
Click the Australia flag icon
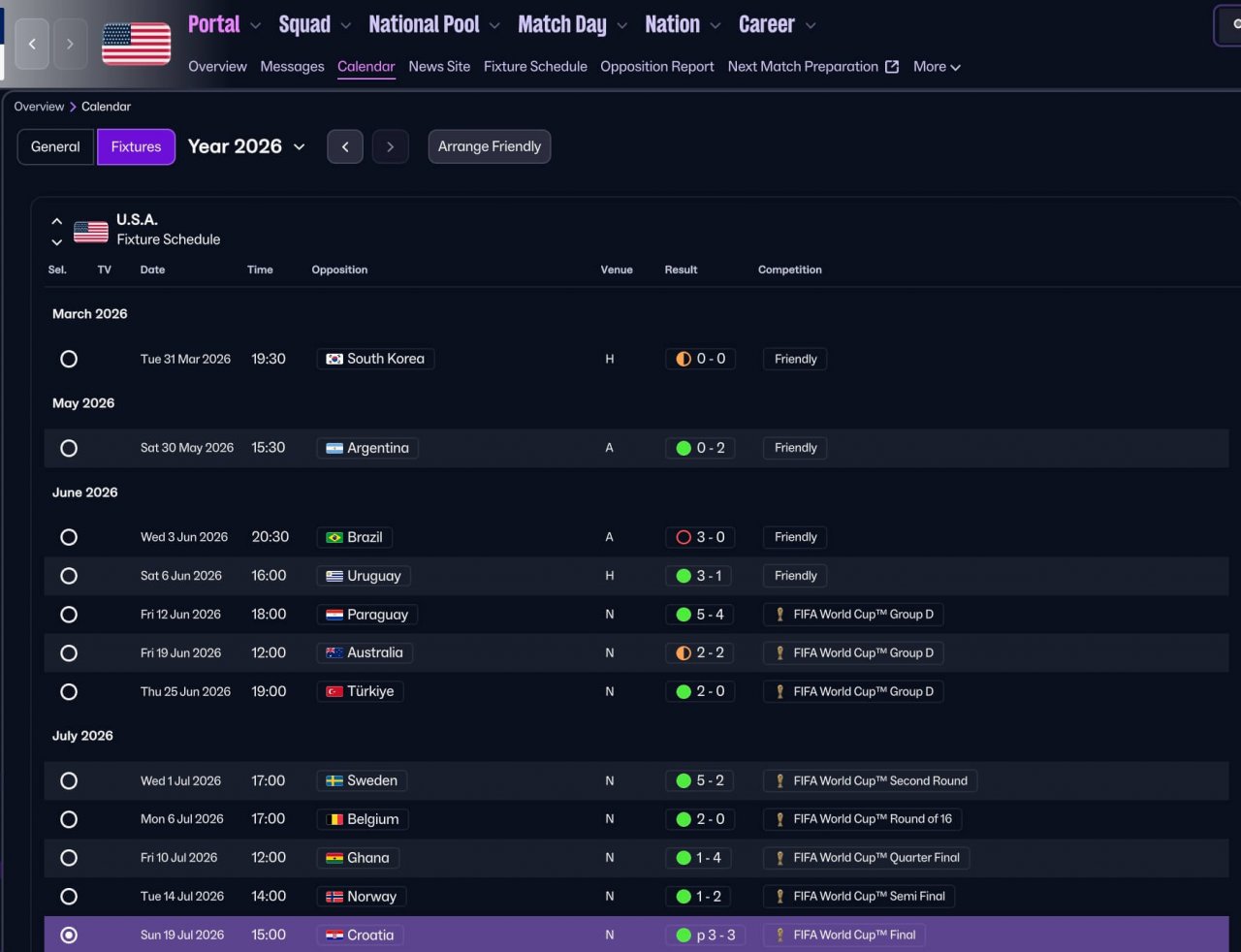coord(334,653)
